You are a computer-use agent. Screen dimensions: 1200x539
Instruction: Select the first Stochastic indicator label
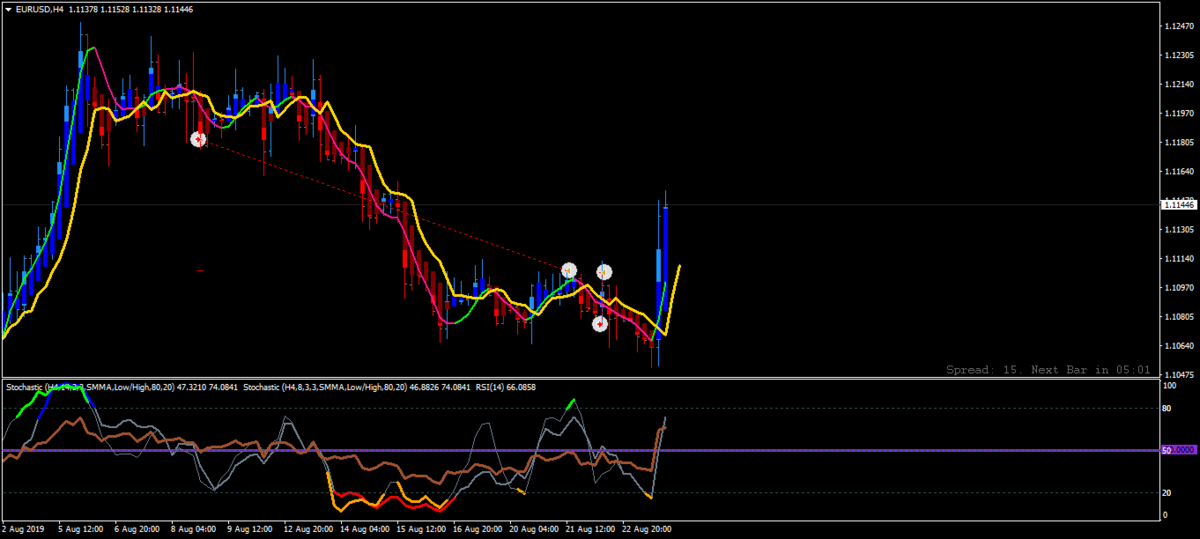tap(123, 386)
